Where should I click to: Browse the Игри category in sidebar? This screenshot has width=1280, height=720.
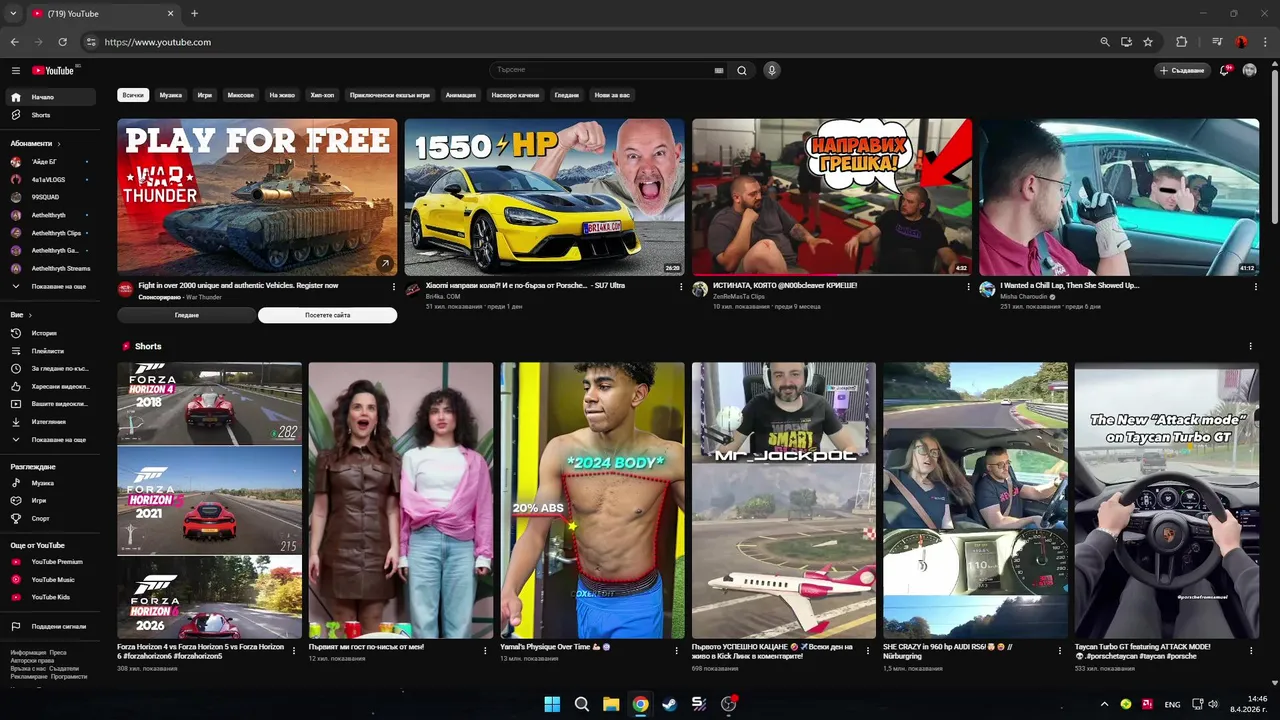click(51, 500)
